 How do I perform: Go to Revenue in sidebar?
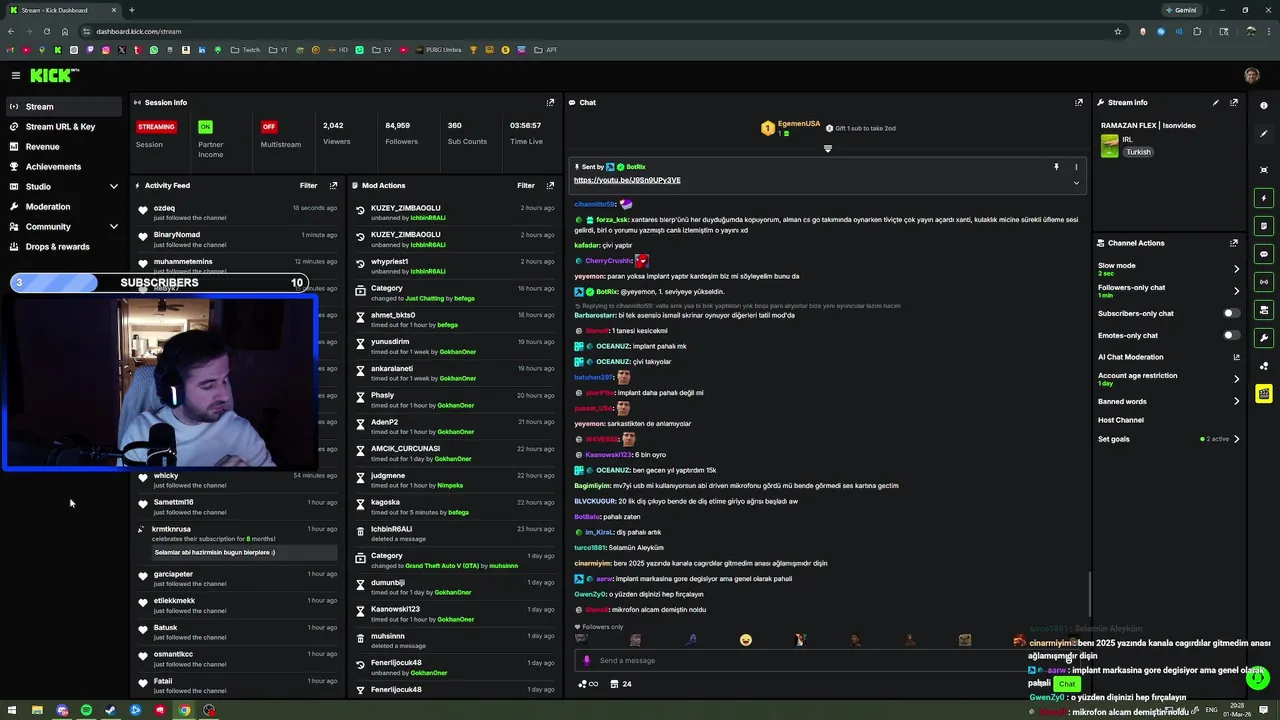63,147
